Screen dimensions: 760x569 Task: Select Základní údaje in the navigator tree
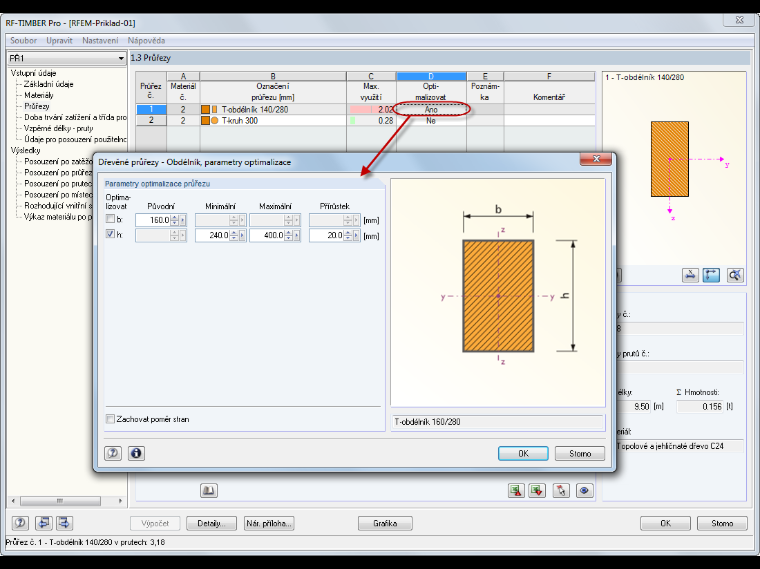(48, 84)
